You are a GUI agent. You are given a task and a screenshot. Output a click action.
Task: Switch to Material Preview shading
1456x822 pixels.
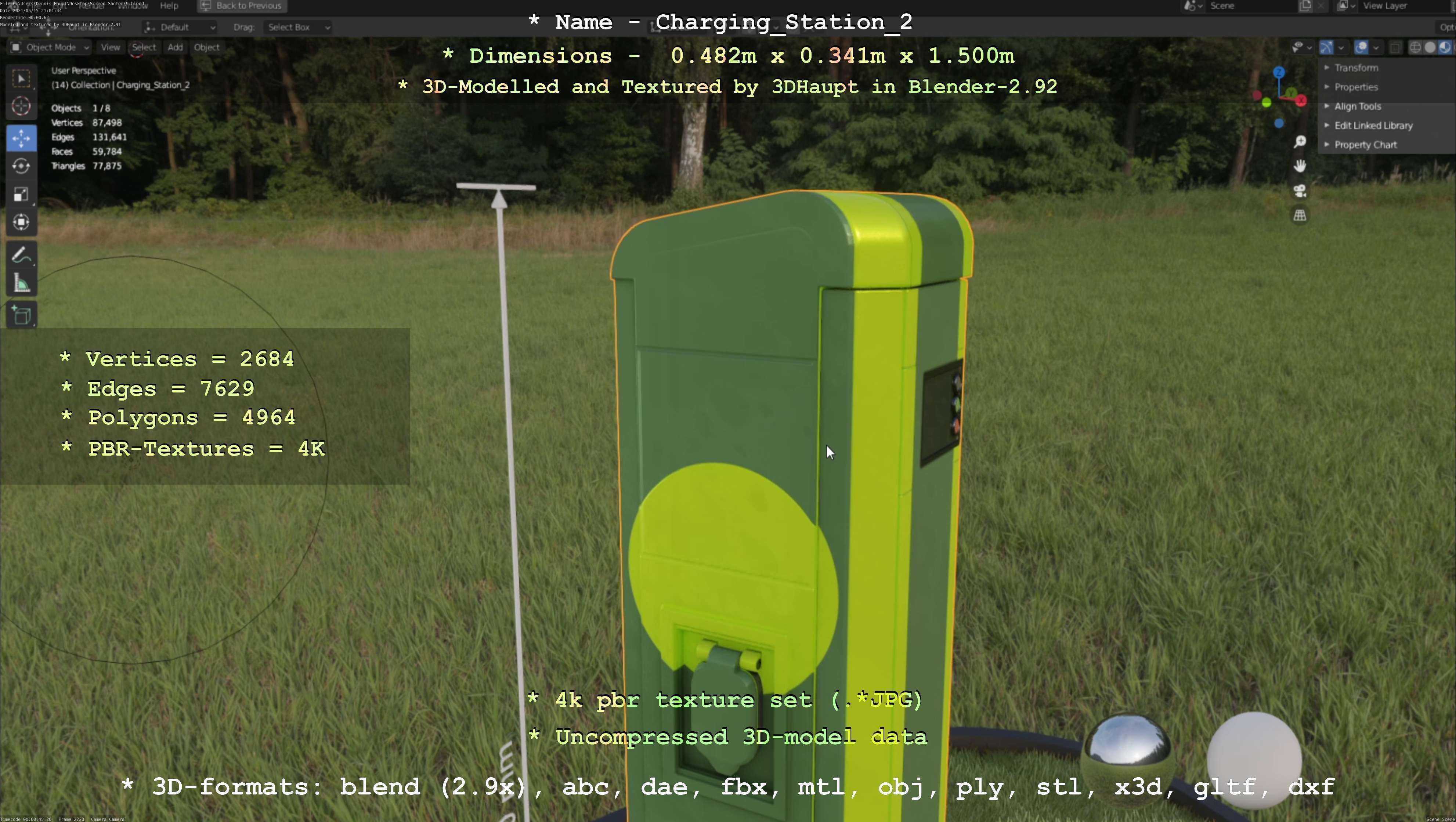pyautogui.click(x=1444, y=47)
